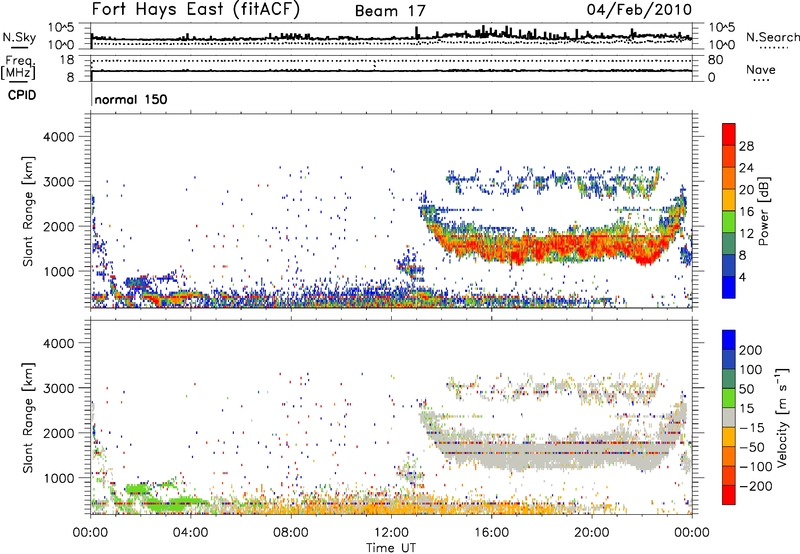Viewport: 800px width, 554px height.
Task: Click velocity colorbar value '200'
Action: click(751, 350)
